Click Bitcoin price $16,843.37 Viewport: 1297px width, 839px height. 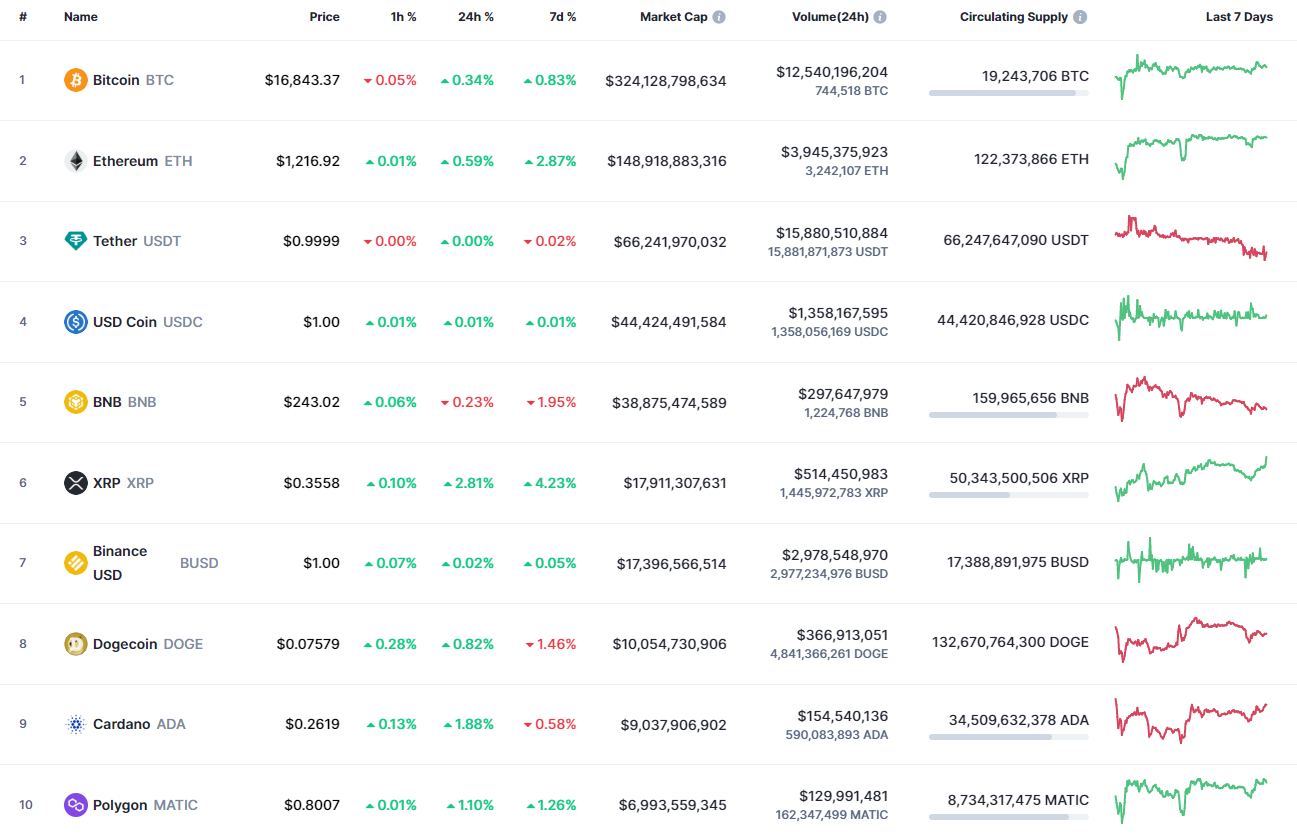click(x=302, y=80)
